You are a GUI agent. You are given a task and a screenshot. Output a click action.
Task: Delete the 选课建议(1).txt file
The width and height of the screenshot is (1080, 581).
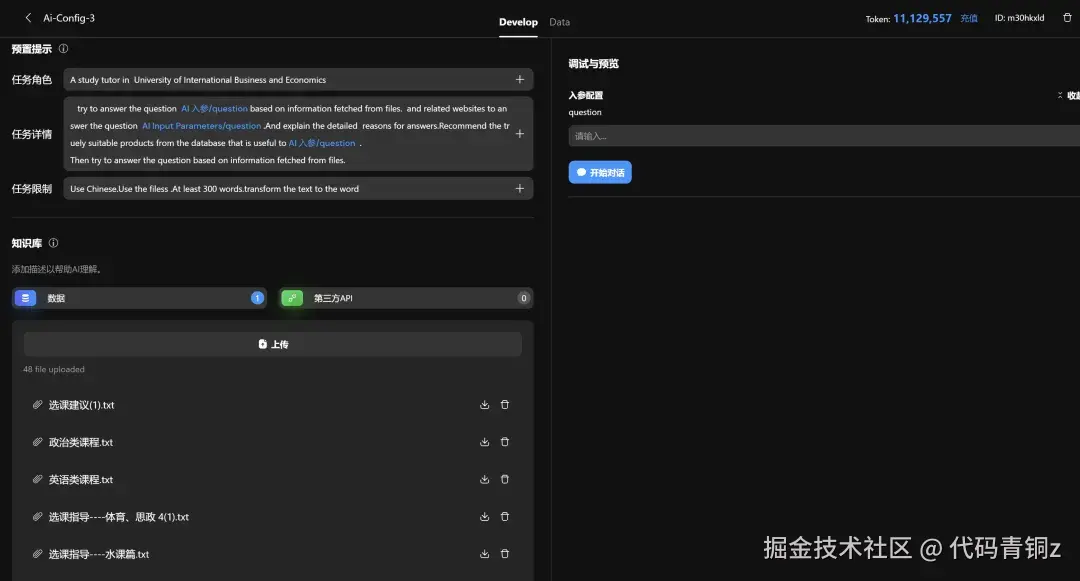(505, 405)
